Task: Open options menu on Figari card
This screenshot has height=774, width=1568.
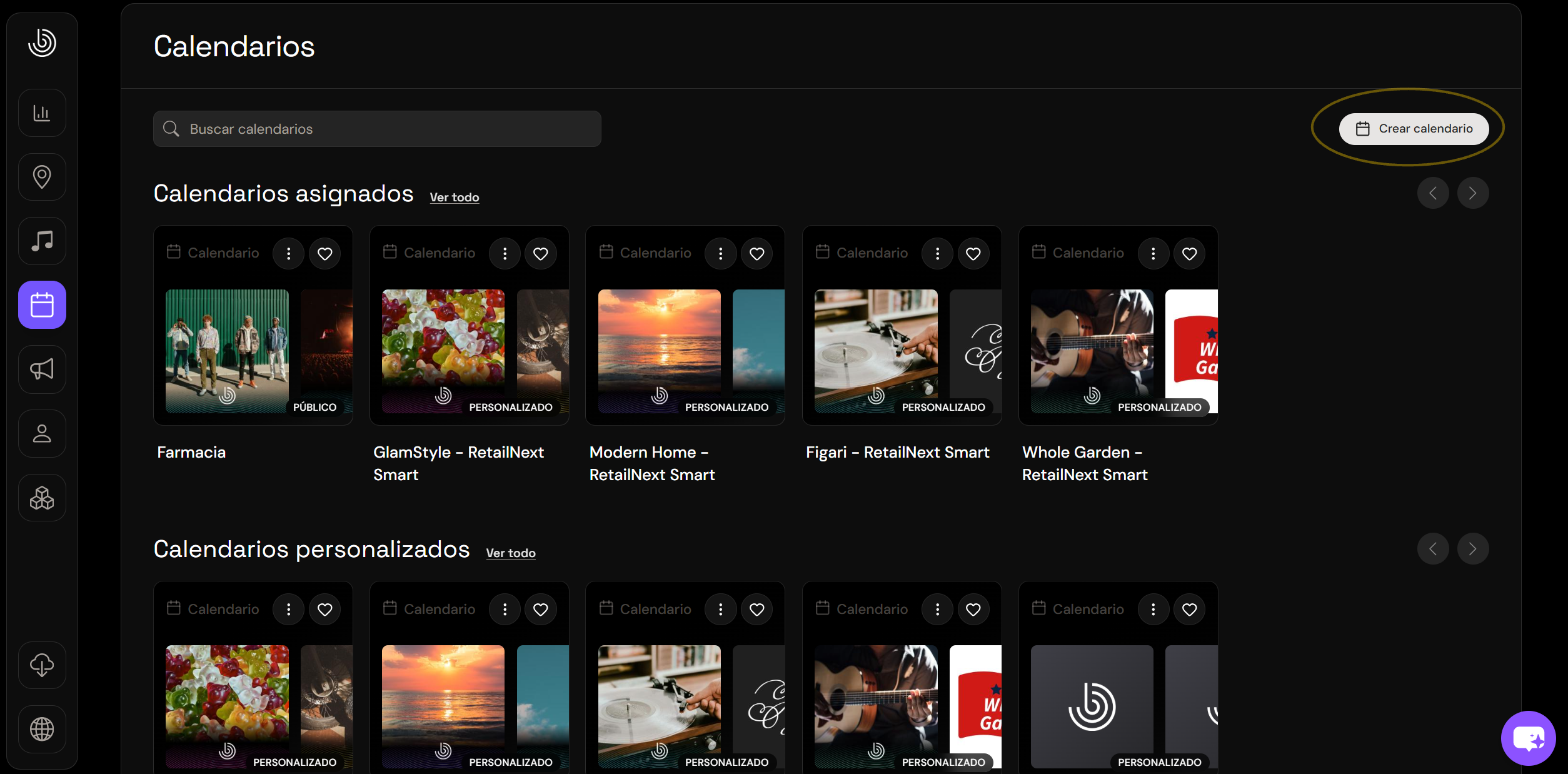Action: [x=937, y=254]
